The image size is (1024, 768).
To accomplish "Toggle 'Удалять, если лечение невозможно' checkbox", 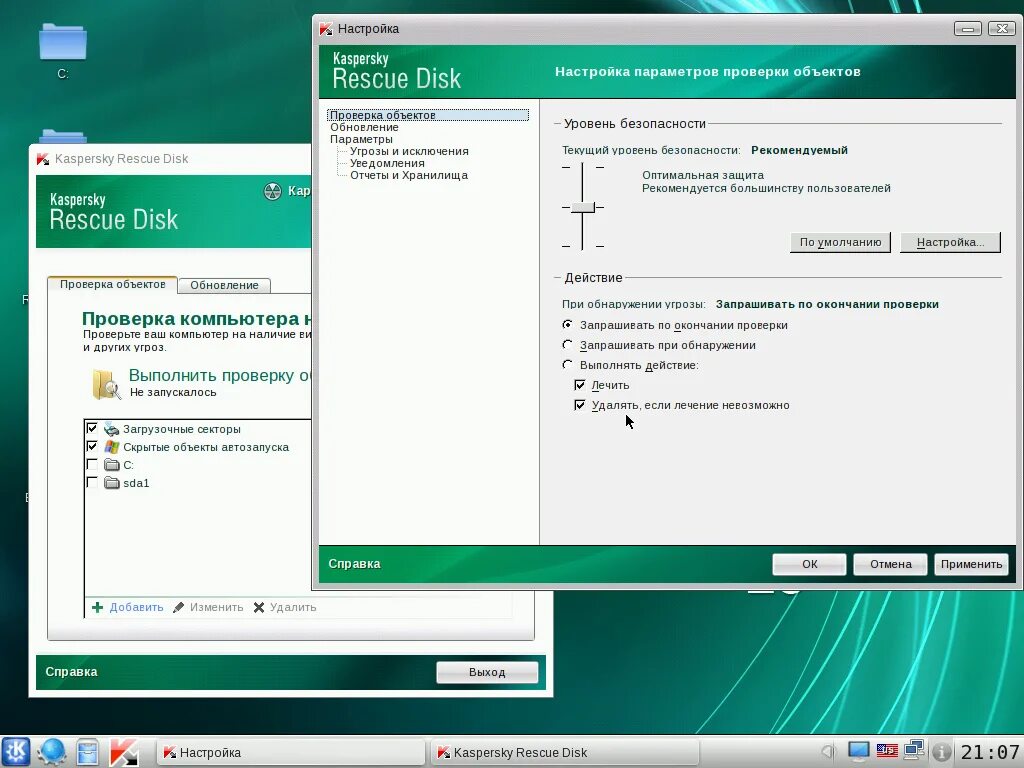I will click(x=579, y=405).
